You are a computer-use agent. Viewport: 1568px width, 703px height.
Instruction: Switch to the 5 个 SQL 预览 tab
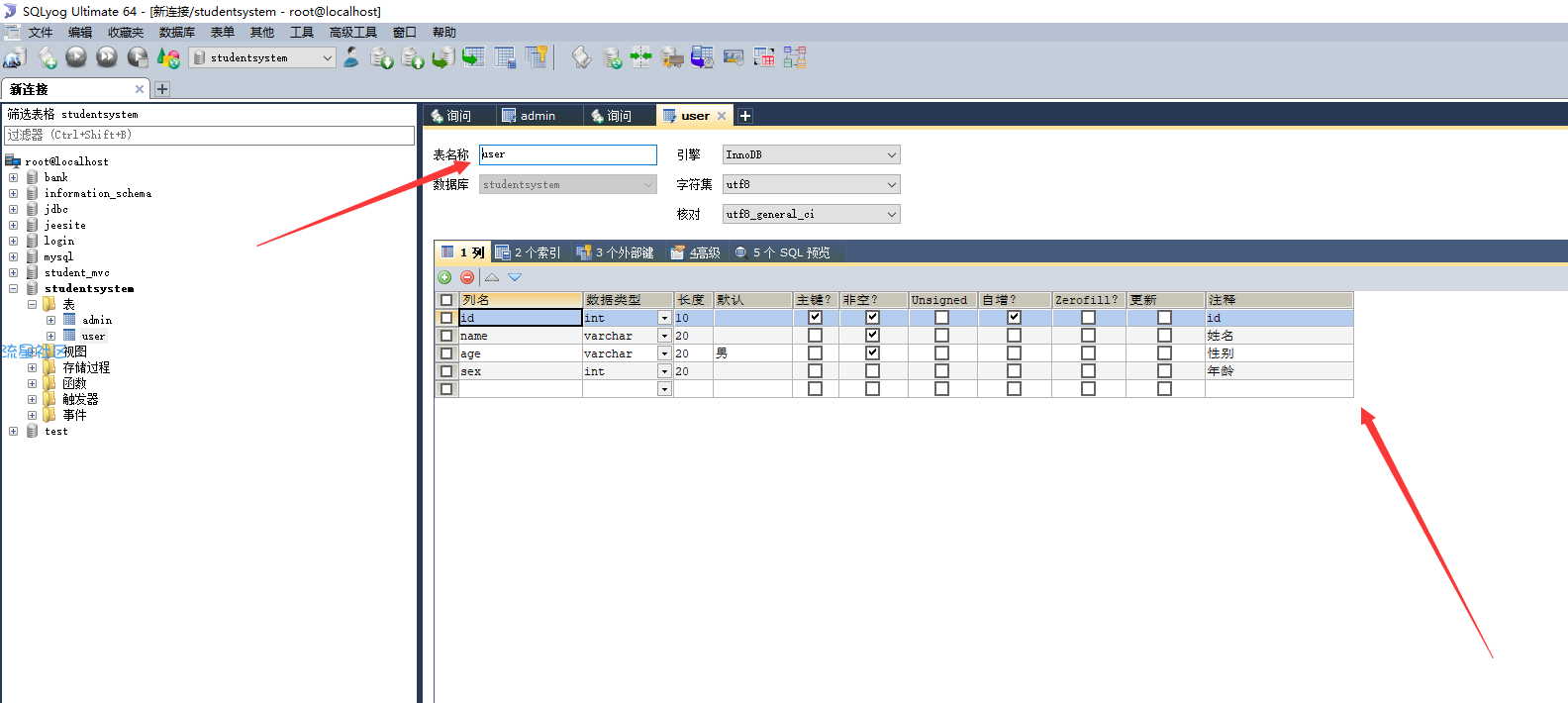pyautogui.click(x=782, y=252)
